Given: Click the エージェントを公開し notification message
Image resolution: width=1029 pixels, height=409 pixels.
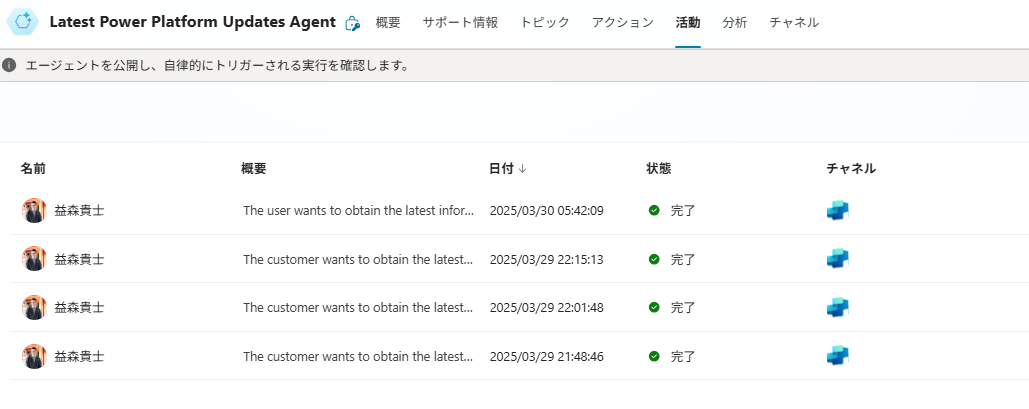Looking at the screenshot, I should [x=217, y=66].
